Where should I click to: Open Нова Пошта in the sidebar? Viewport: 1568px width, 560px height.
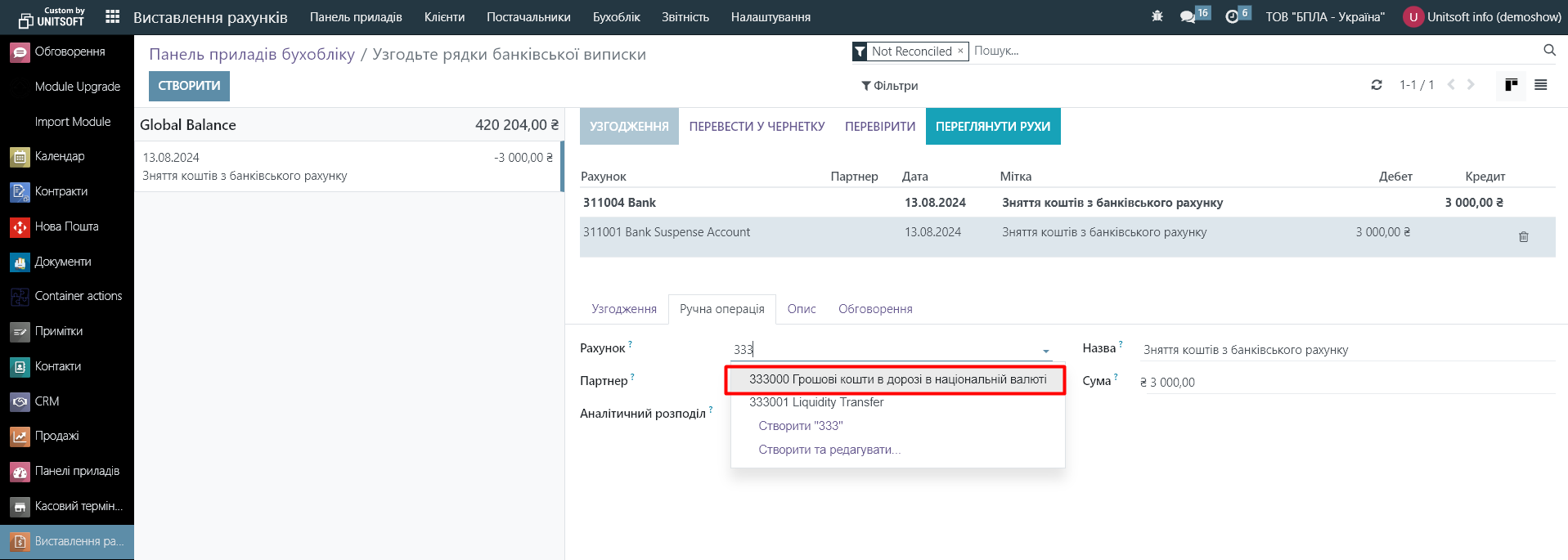click(66, 226)
